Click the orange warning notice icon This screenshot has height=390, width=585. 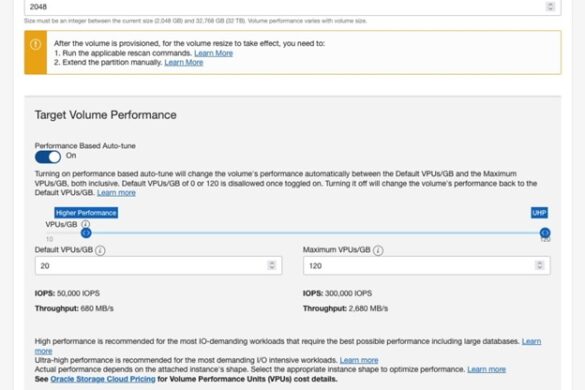tap(35, 44)
